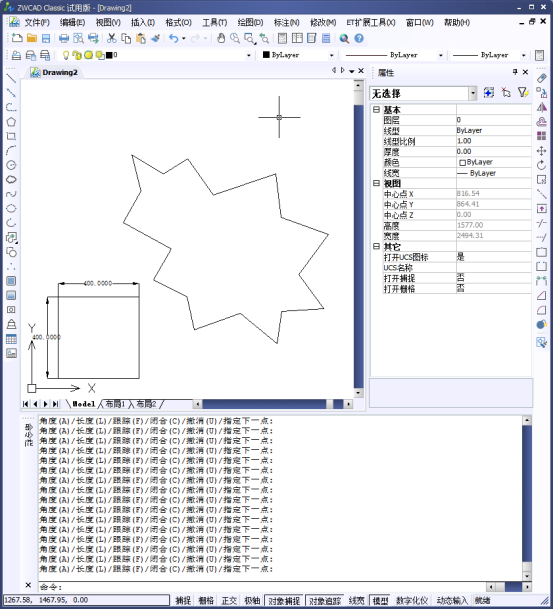Toggle 对象追踪 object tracking
This screenshot has height=610, width=554.
click(x=325, y=600)
